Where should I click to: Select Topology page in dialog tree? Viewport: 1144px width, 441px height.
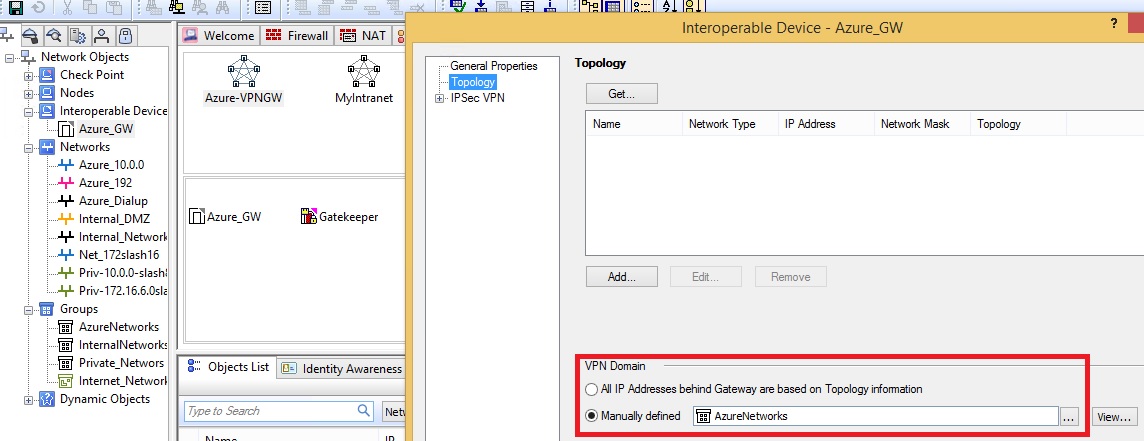pyautogui.click(x=472, y=82)
